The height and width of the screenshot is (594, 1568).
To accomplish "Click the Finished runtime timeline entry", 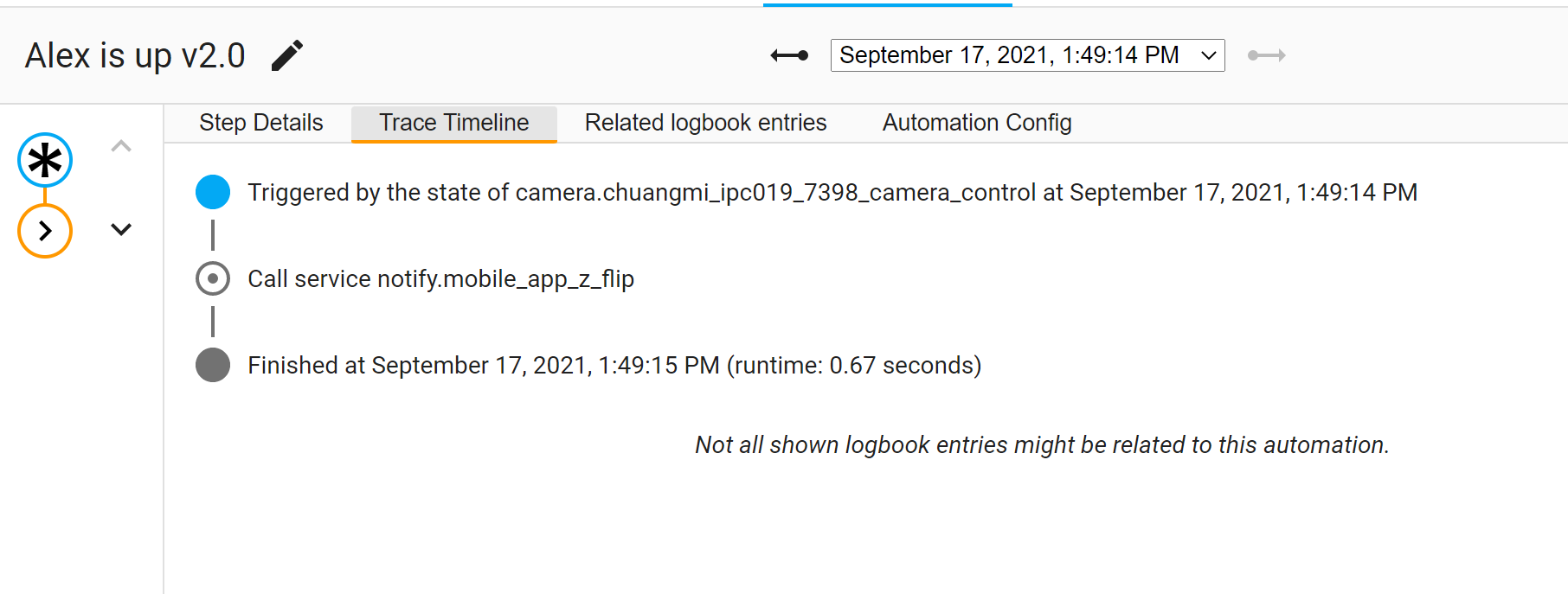I will pyautogui.click(x=614, y=365).
